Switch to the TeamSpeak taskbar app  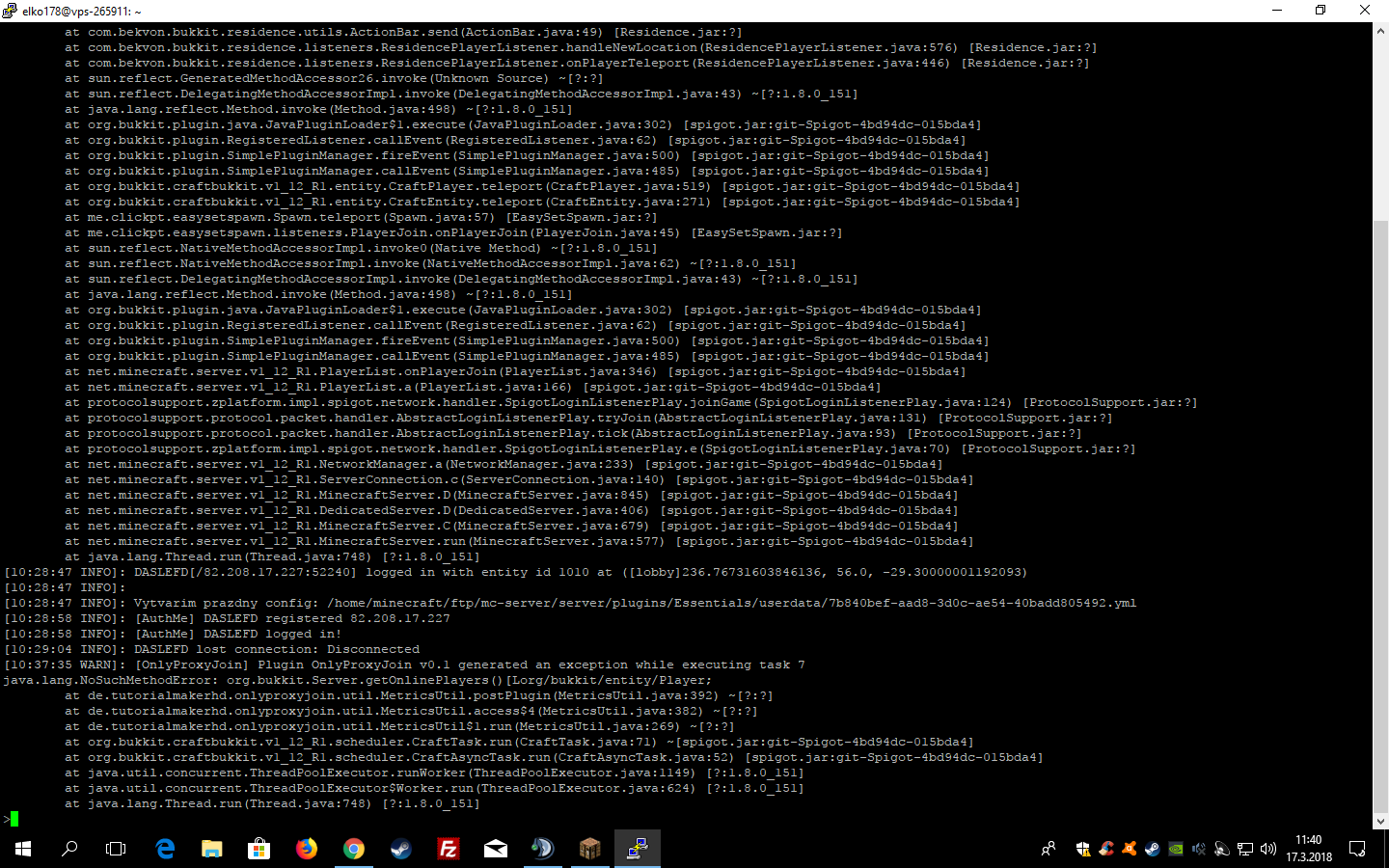542,849
